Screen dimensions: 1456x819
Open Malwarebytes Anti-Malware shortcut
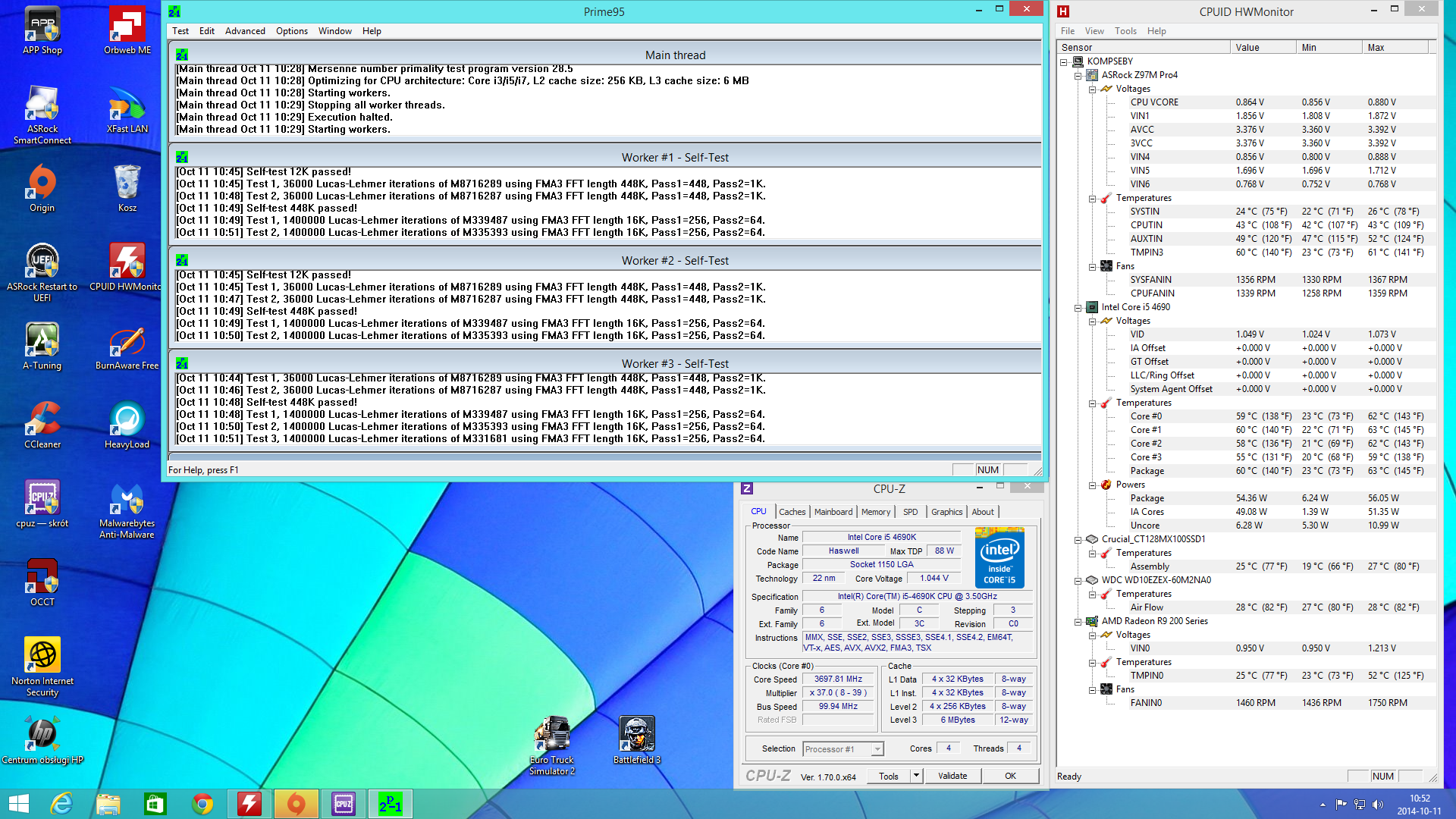point(127,501)
